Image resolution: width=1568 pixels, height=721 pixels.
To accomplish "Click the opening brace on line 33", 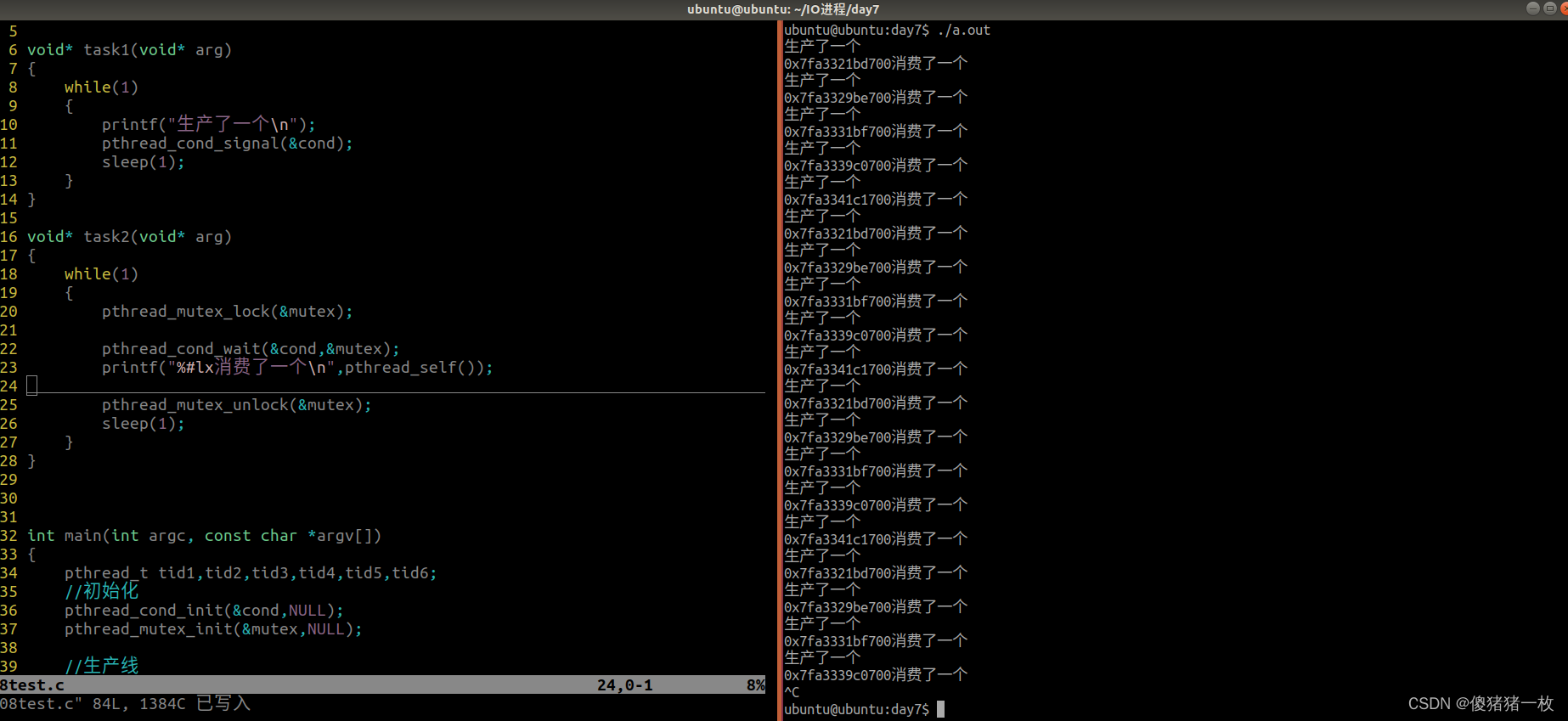I will 32,555.
